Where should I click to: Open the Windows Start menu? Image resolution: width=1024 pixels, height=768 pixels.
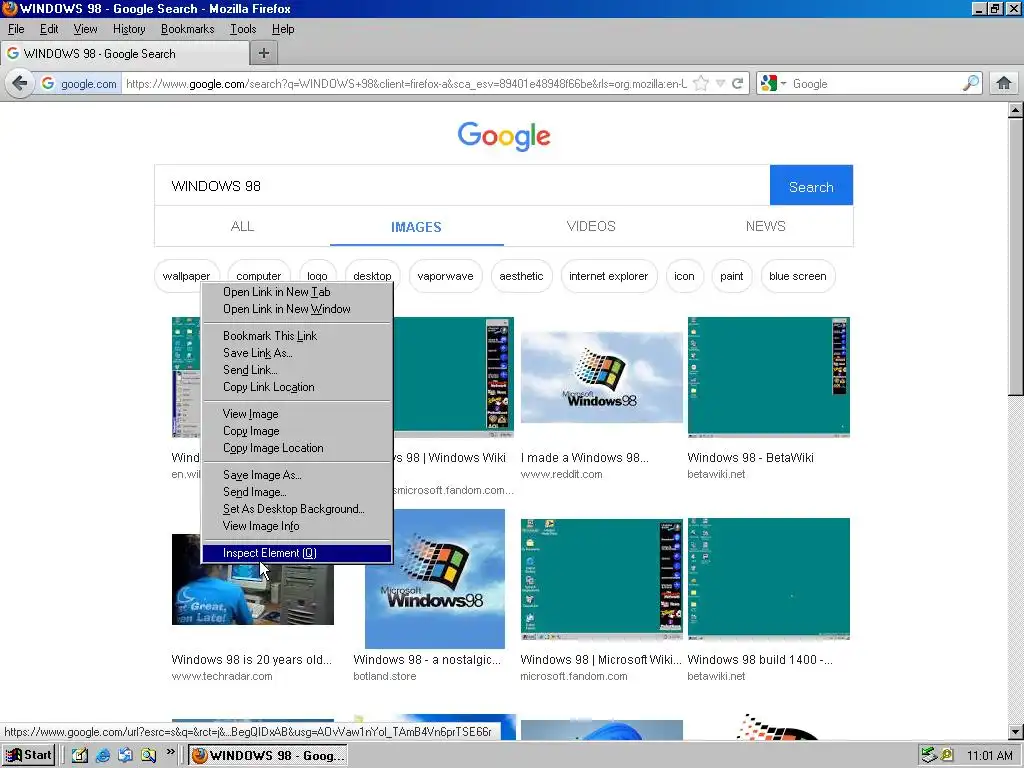tap(29, 756)
